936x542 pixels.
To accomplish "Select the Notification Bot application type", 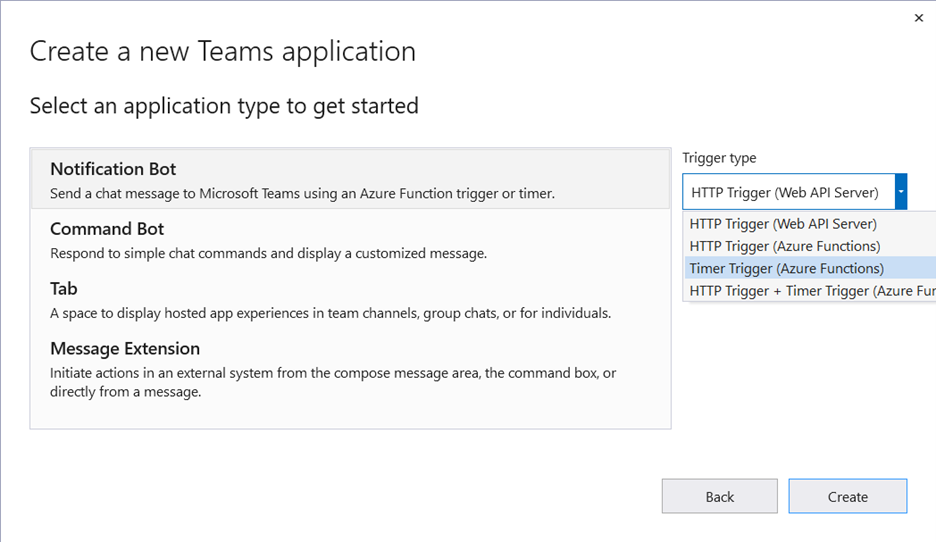I will [x=113, y=169].
